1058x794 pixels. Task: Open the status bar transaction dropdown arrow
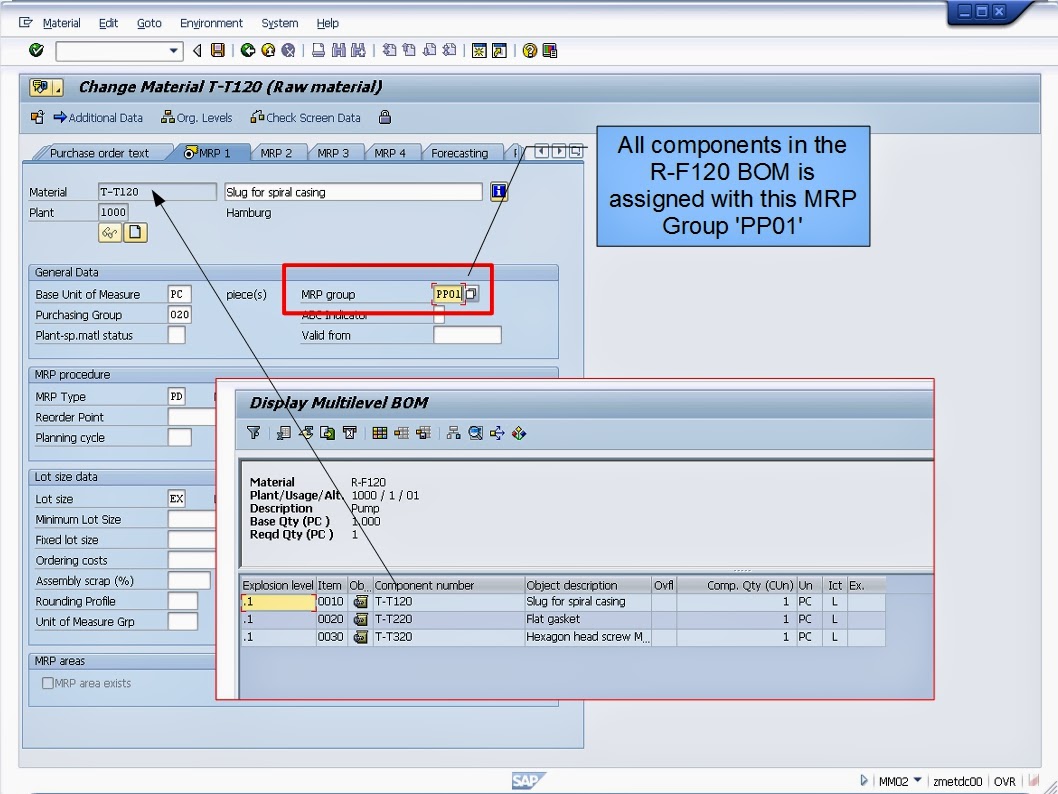coord(917,780)
